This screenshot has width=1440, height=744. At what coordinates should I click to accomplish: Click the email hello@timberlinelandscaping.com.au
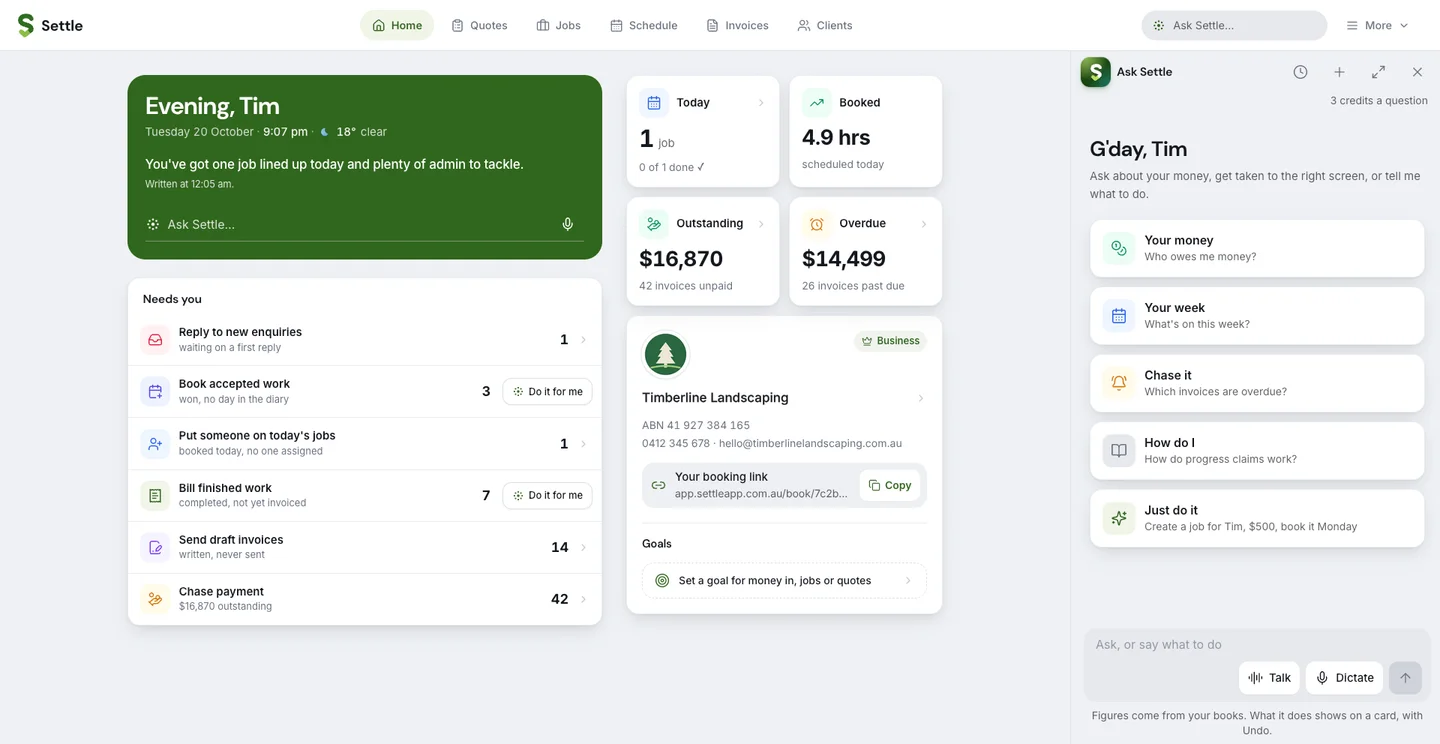811,443
